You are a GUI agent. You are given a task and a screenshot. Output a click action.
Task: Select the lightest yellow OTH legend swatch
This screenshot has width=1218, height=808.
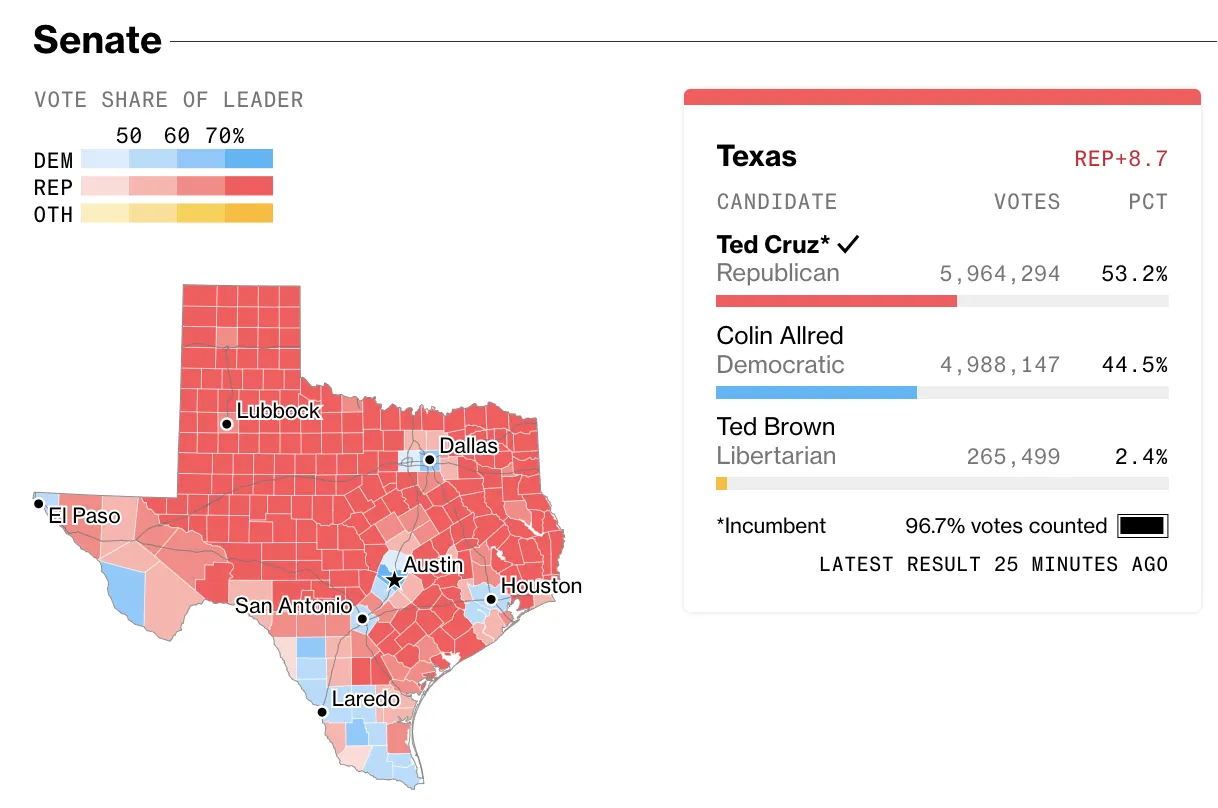point(104,213)
